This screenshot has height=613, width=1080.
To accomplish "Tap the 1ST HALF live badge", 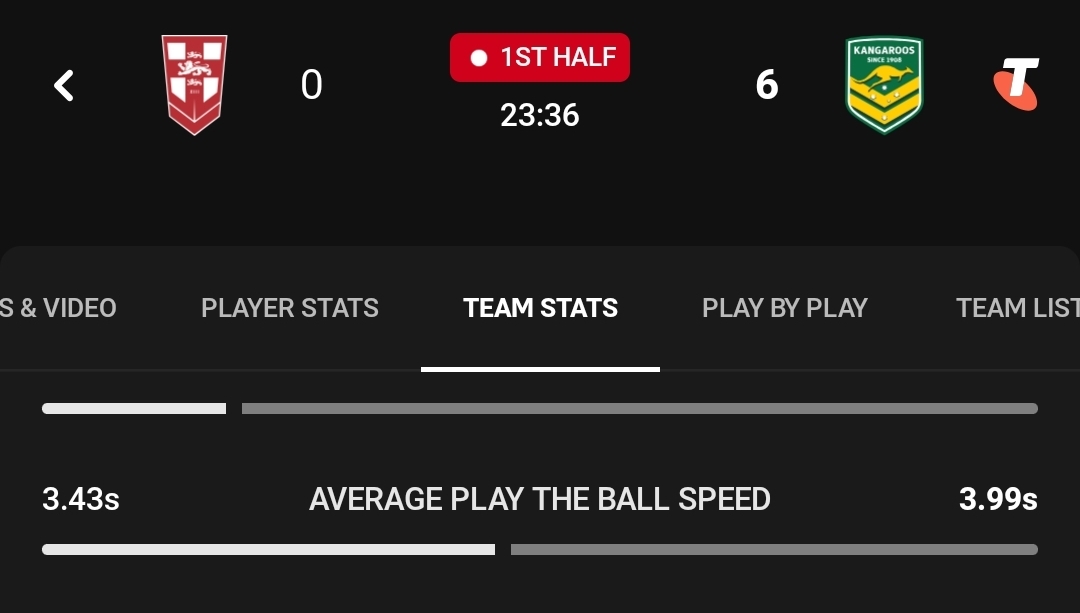I will coord(540,58).
